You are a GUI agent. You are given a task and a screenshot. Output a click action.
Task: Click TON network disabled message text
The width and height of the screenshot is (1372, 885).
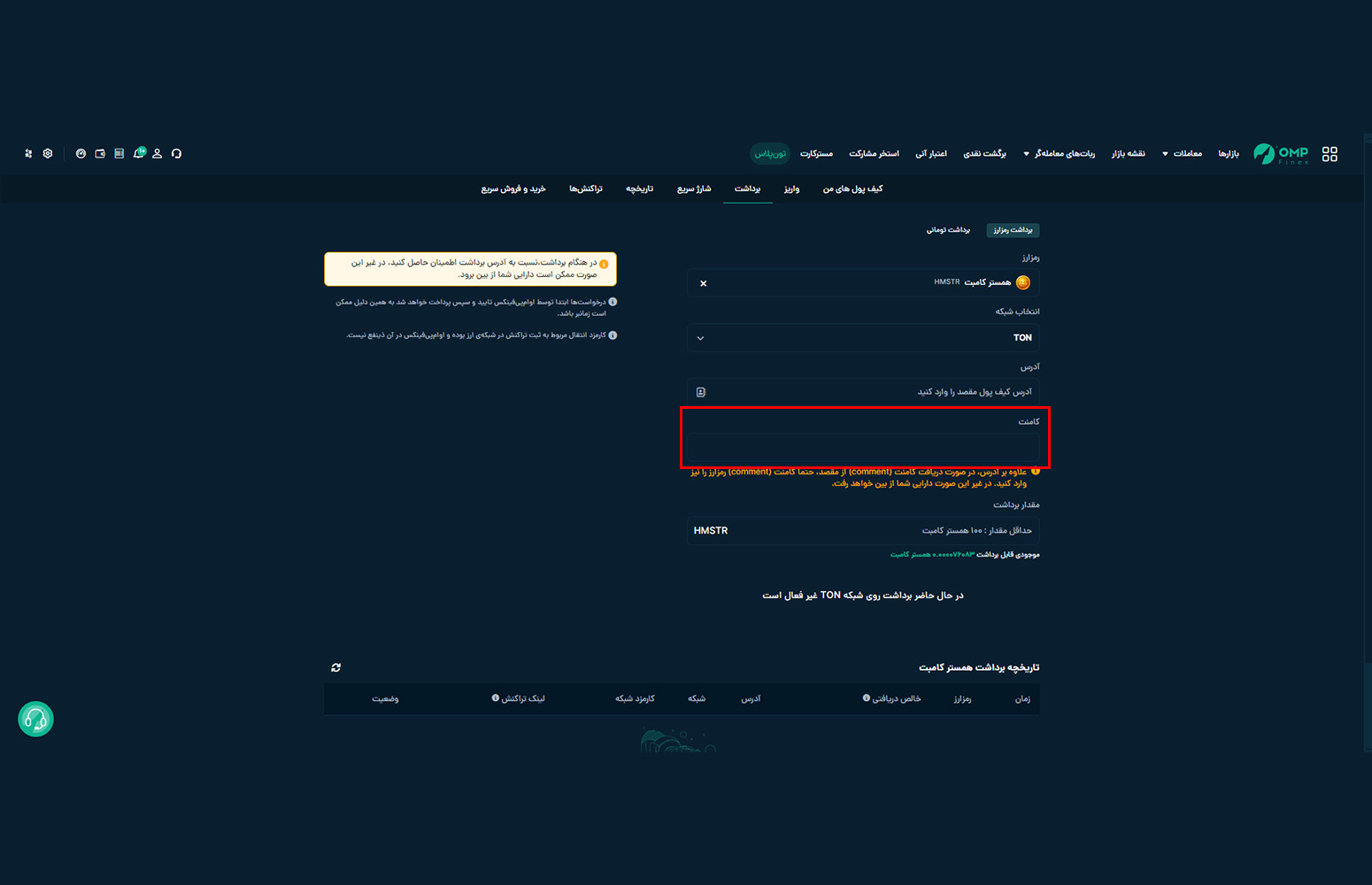pos(863,596)
